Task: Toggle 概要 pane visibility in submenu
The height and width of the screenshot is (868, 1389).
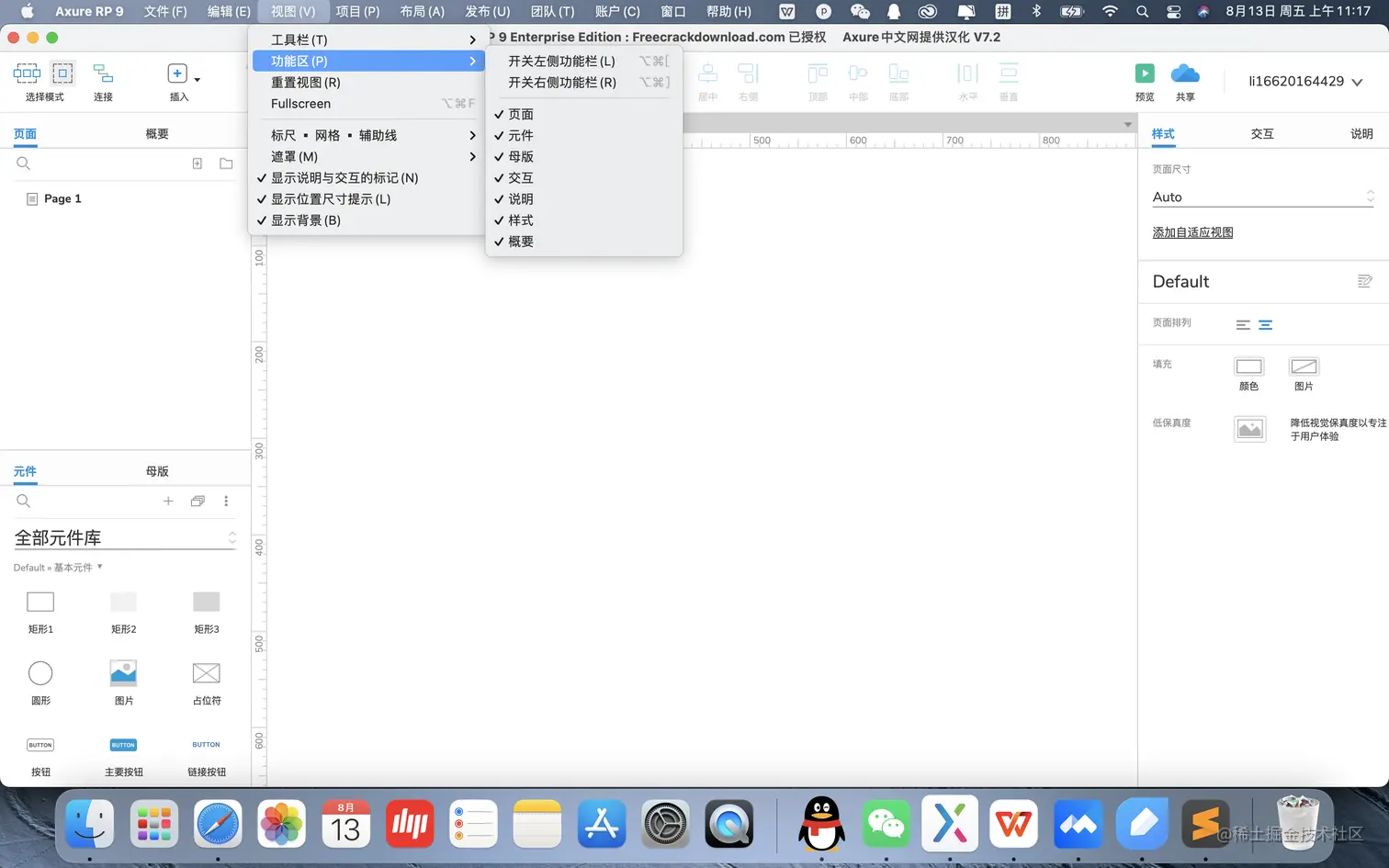Action: (x=584, y=242)
